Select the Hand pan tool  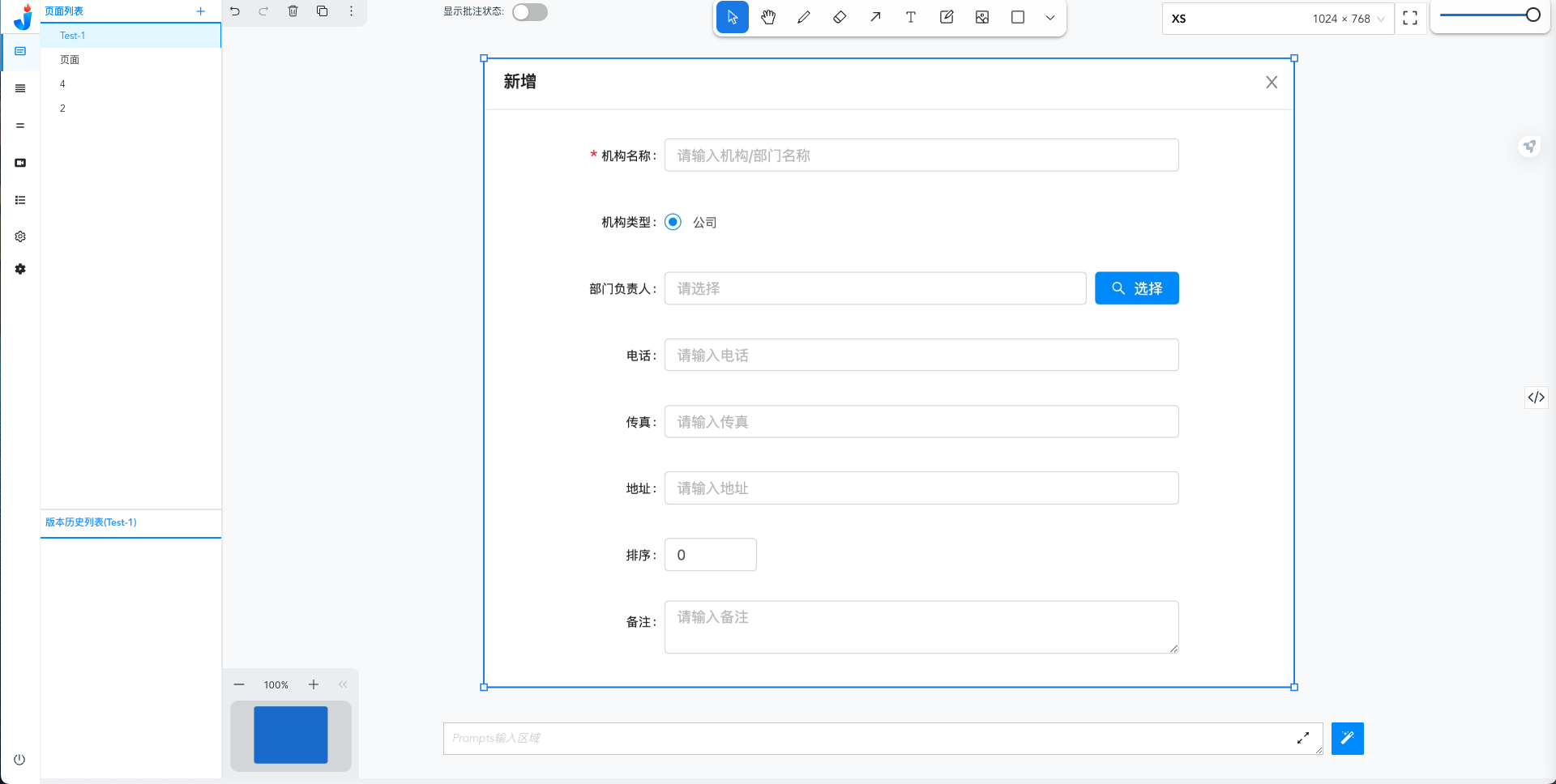point(768,17)
